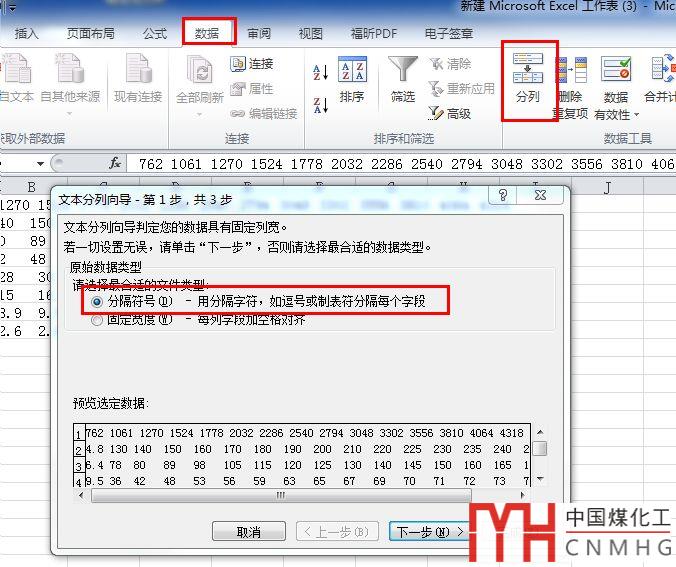
Task: Click the 下一步 button
Action: [x=429, y=531]
